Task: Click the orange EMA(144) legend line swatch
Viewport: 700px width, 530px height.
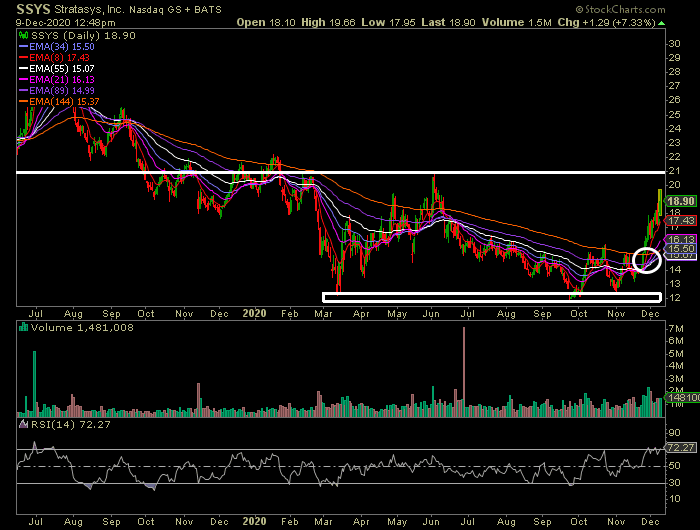Action: (x=23, y=102)
